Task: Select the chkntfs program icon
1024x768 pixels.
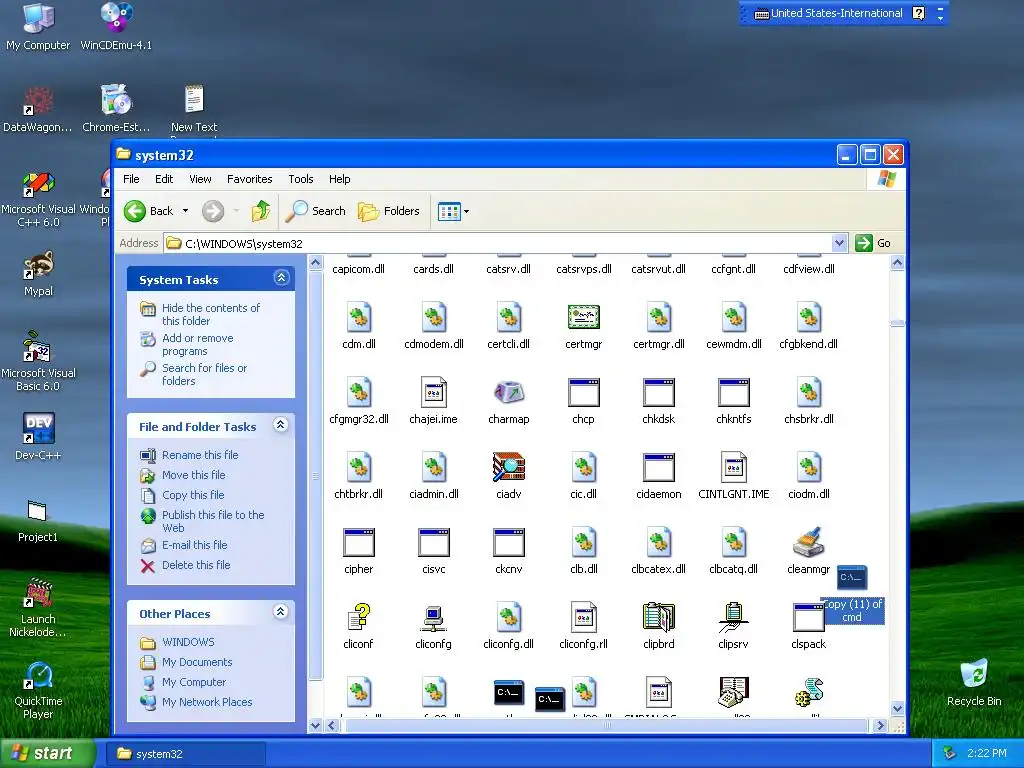Action: (733, 393)
